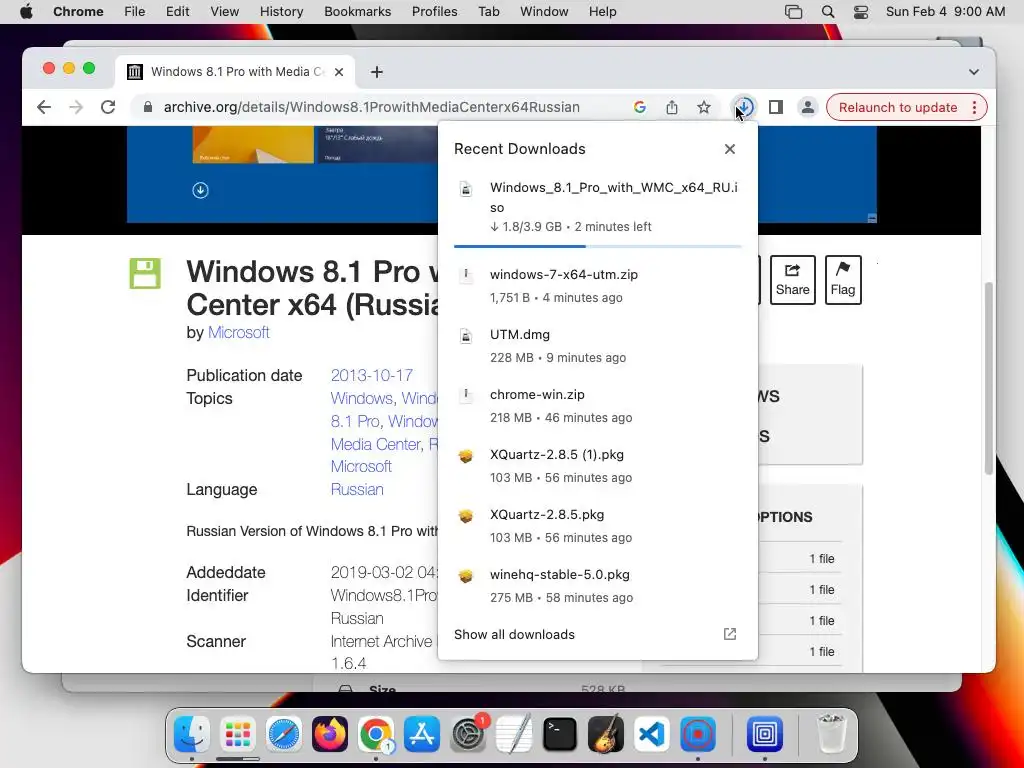Reload the archive.org page

click(x=108, y=107)
